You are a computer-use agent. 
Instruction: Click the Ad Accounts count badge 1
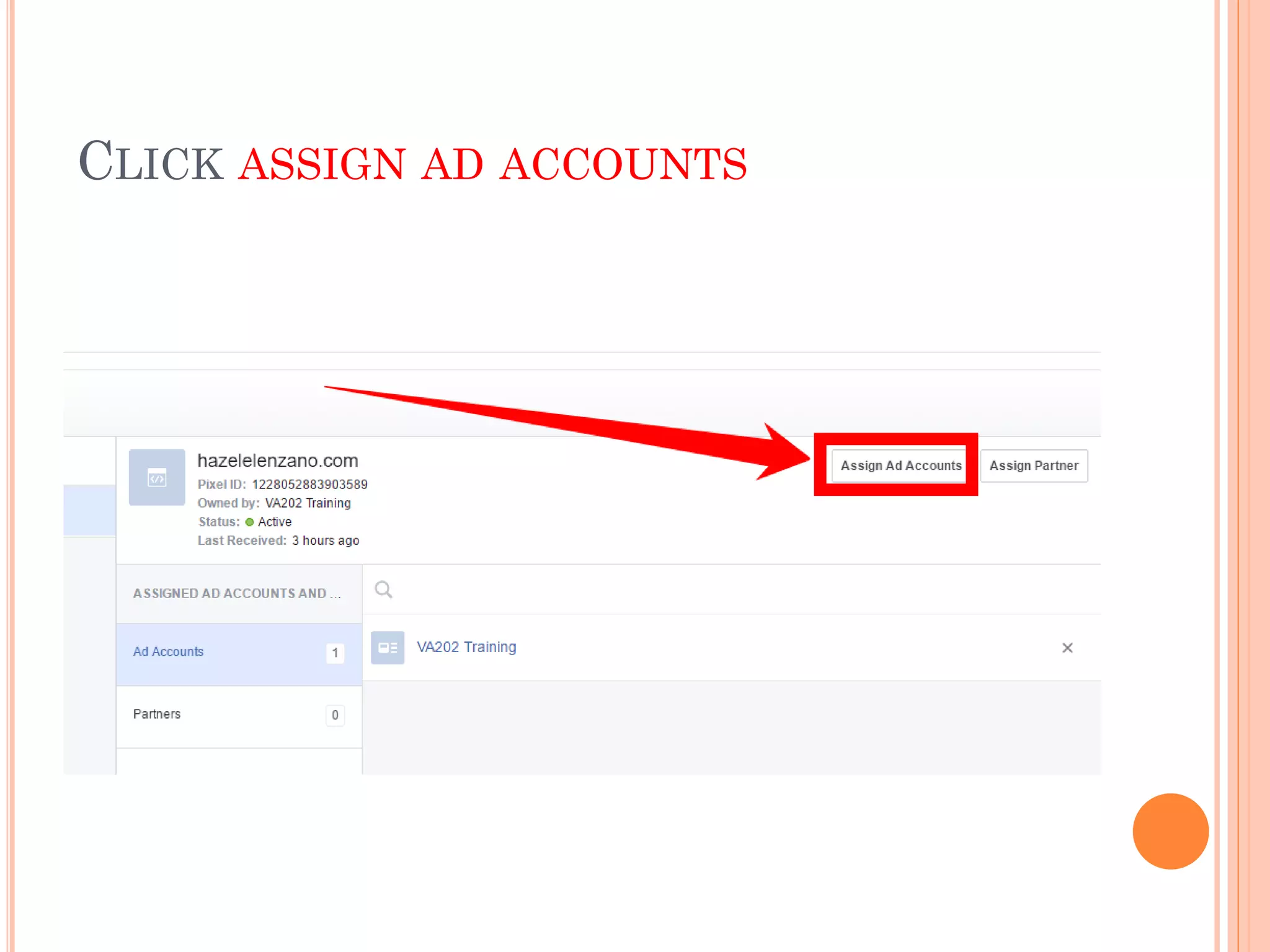click(x=335, y=653)
